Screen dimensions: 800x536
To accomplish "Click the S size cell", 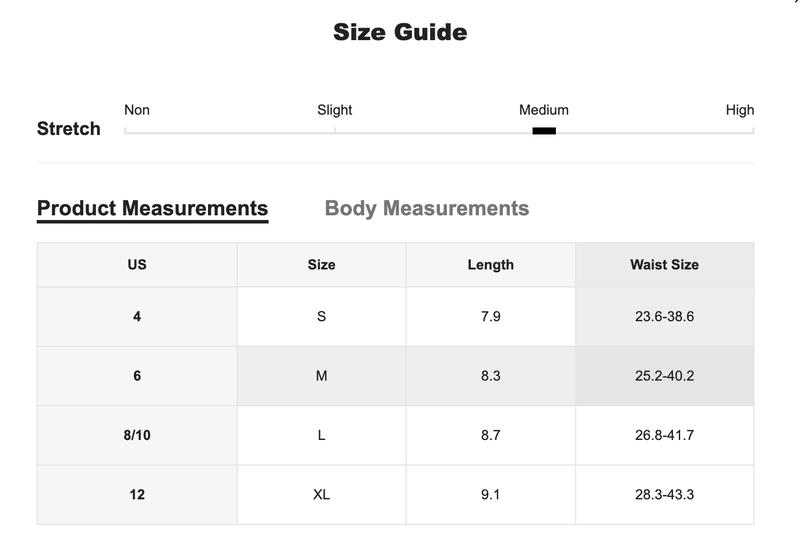I will click(321, 317).
